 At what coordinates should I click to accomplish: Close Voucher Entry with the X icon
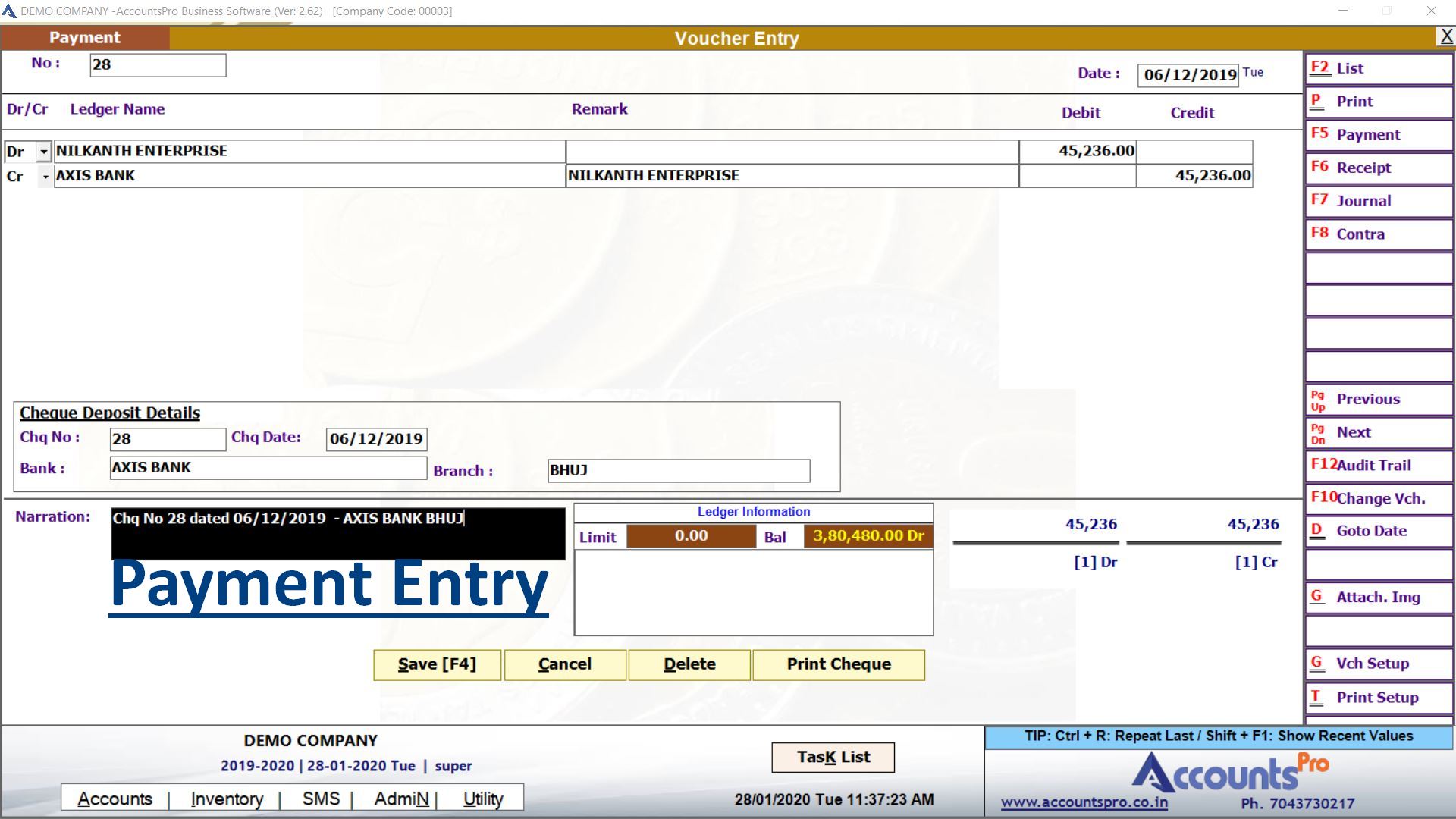pos(1445,36)
